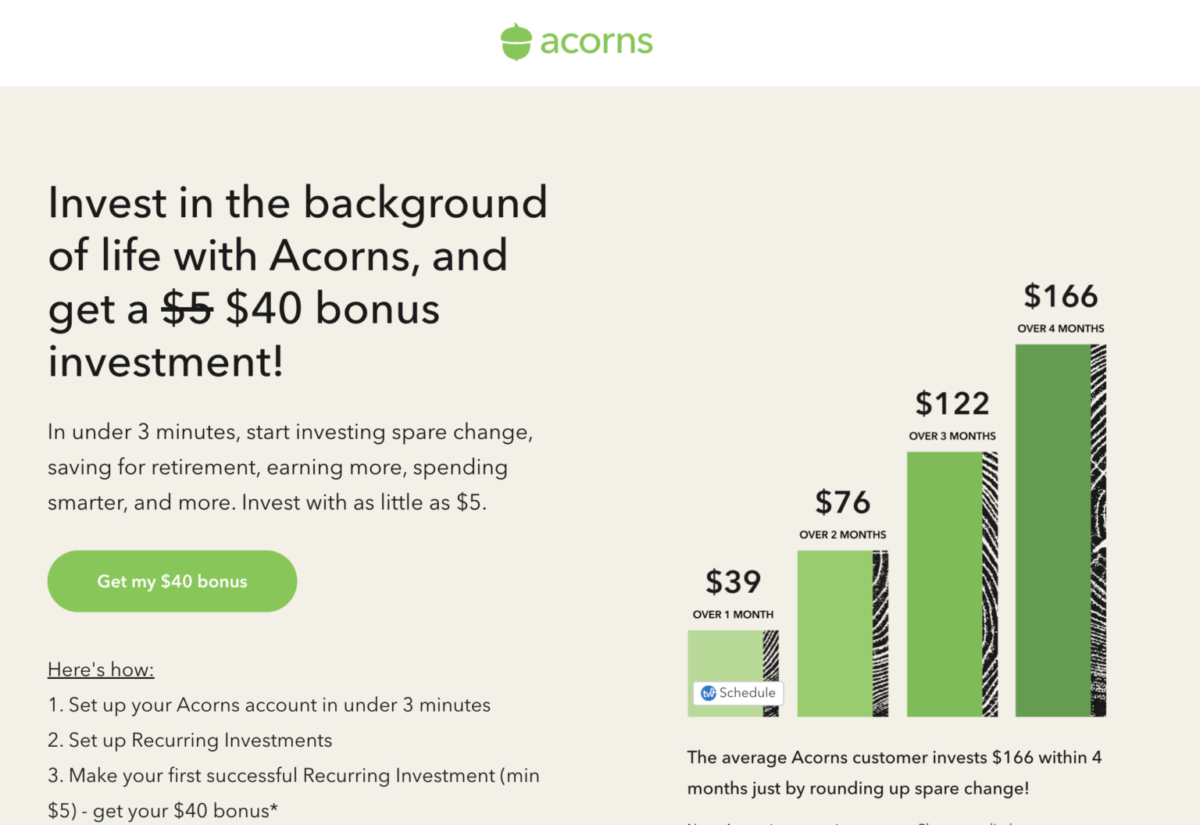Click the underlined "Here's how:" heading
The image size is (1200, 825).
(x=101, y=670)
